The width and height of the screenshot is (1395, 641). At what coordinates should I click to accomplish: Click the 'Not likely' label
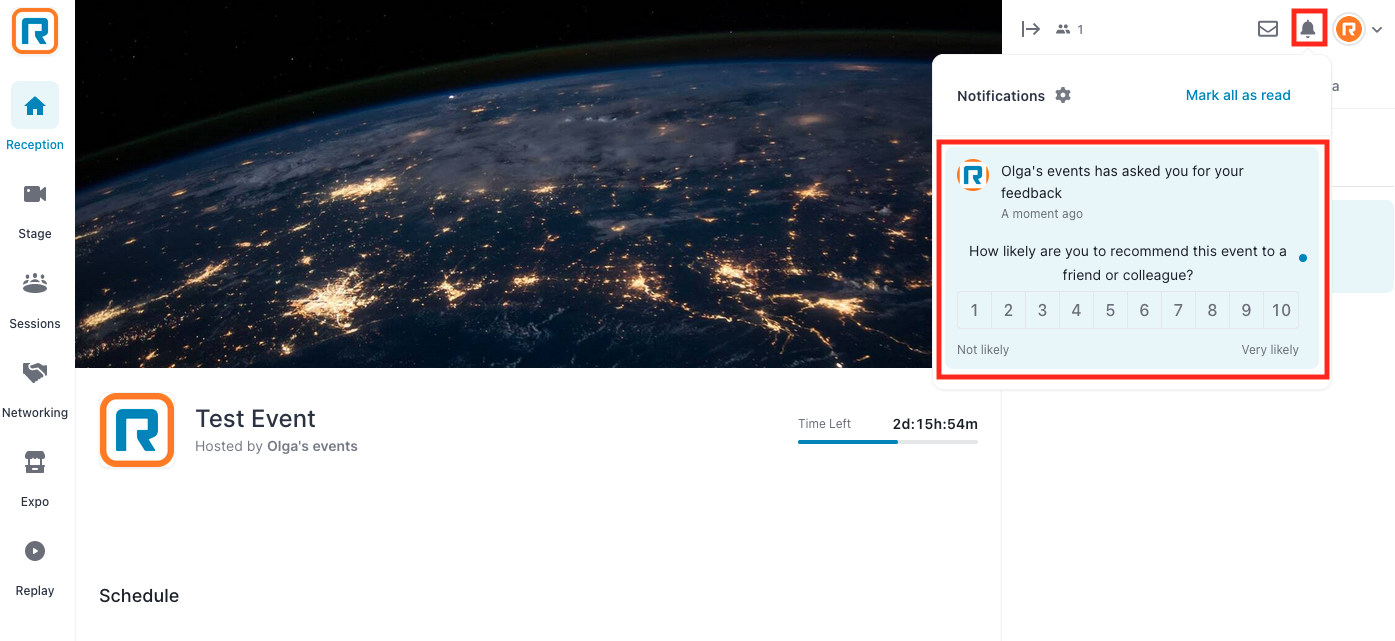983,350
